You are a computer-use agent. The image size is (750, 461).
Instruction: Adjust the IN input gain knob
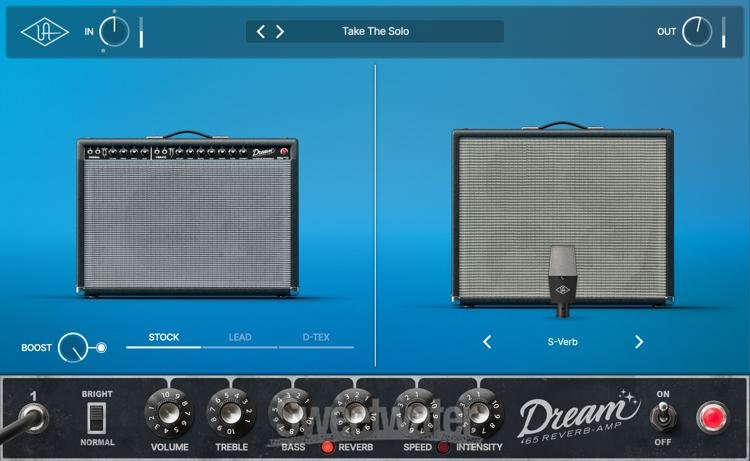114,32
